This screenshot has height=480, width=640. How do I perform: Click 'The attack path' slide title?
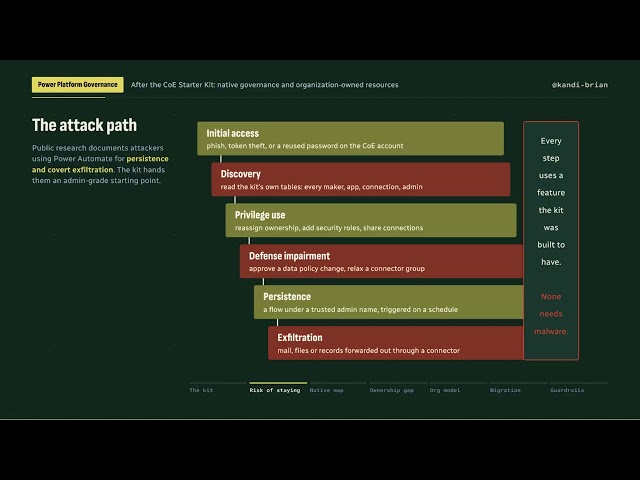pyautogui.click(x=84, y=125)
